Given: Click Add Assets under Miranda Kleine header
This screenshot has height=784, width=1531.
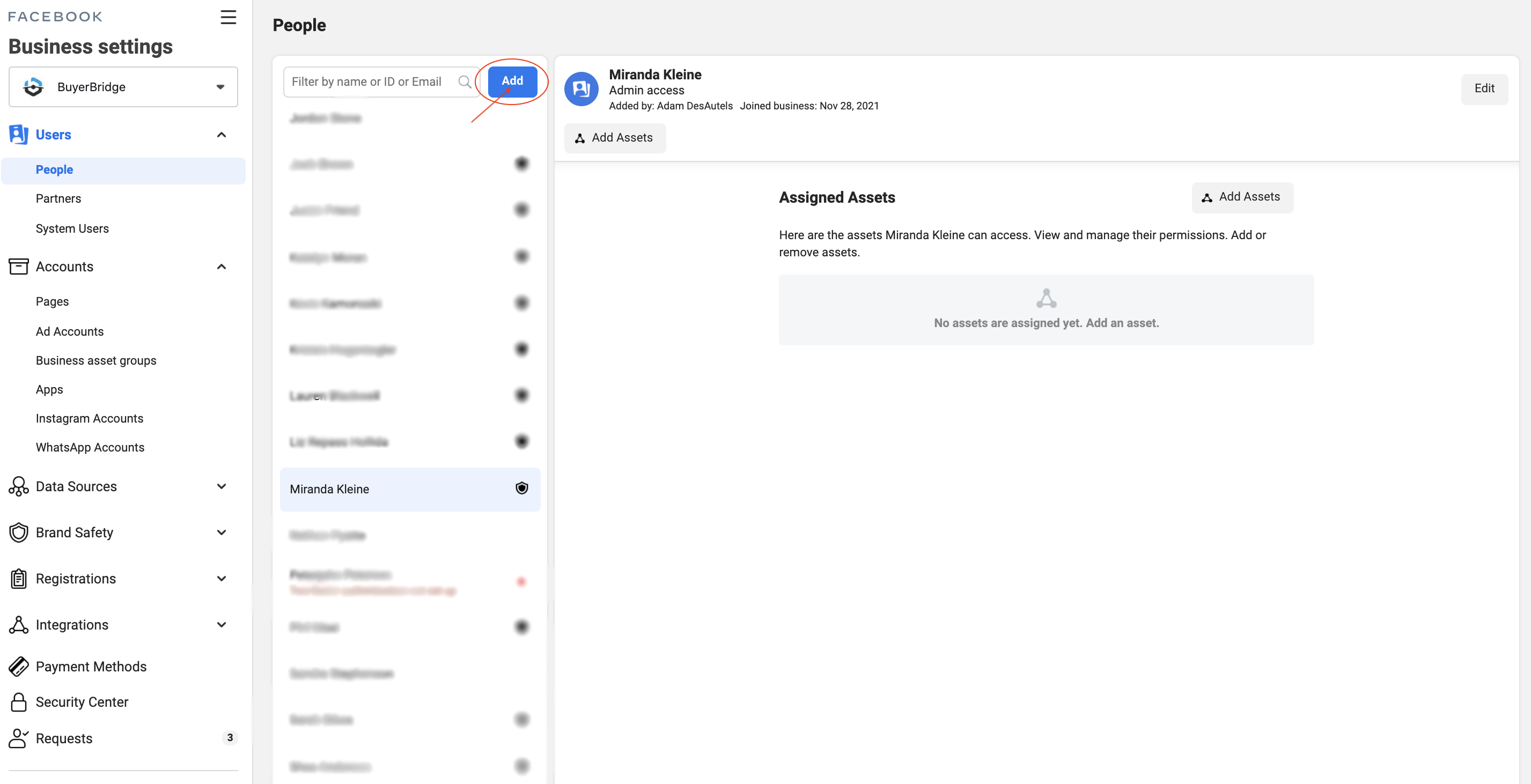Looking at the screenshot, I should (615, 138).
